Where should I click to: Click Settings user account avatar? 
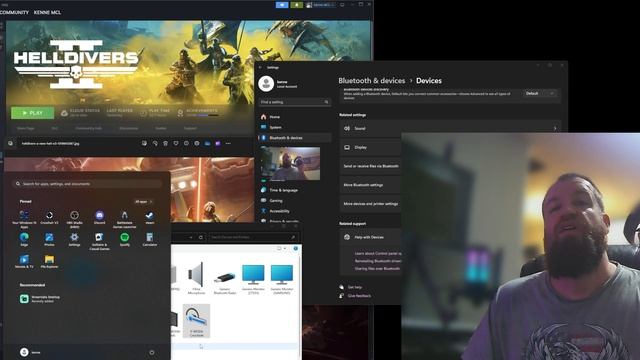pyautogui.click(x=266, y=84)
